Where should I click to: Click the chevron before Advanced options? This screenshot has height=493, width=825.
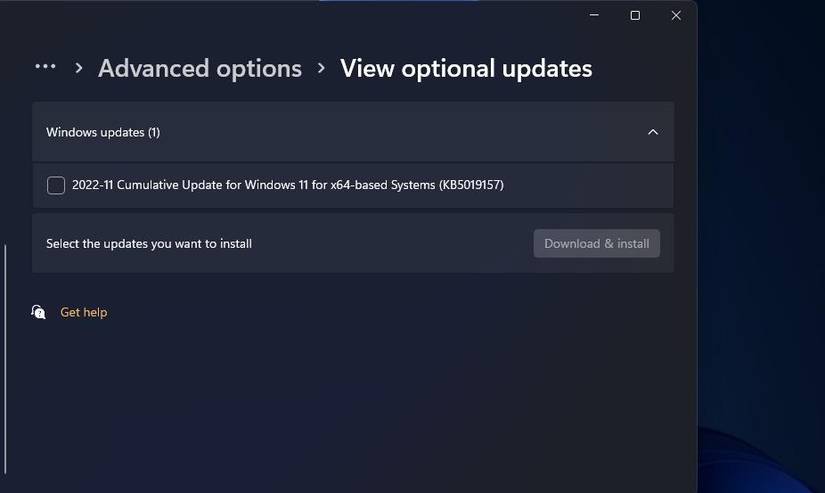tap(79, 68)
